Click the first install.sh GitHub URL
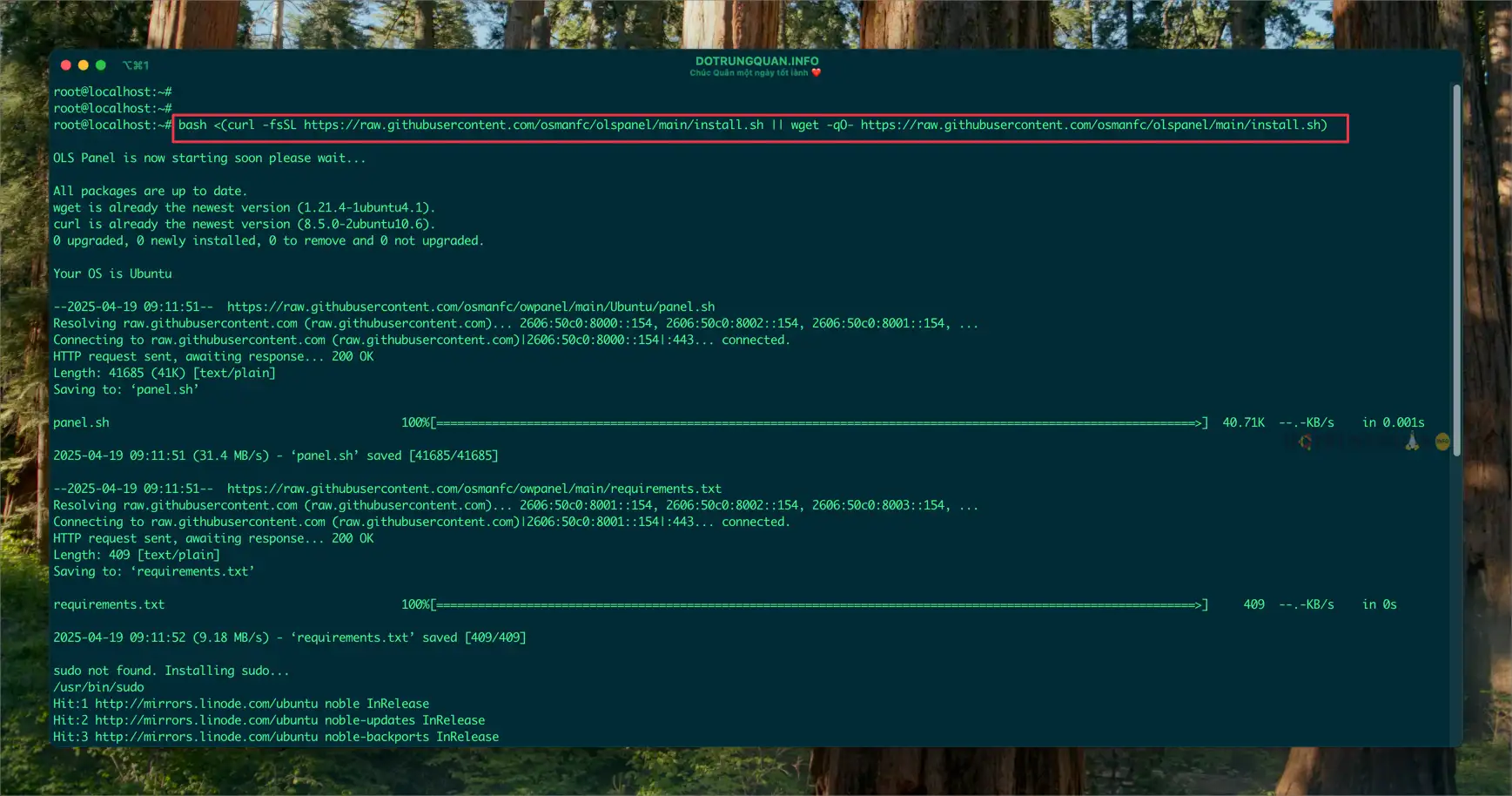Screen dimensions: 1512x796 click(x=534, y=125)
